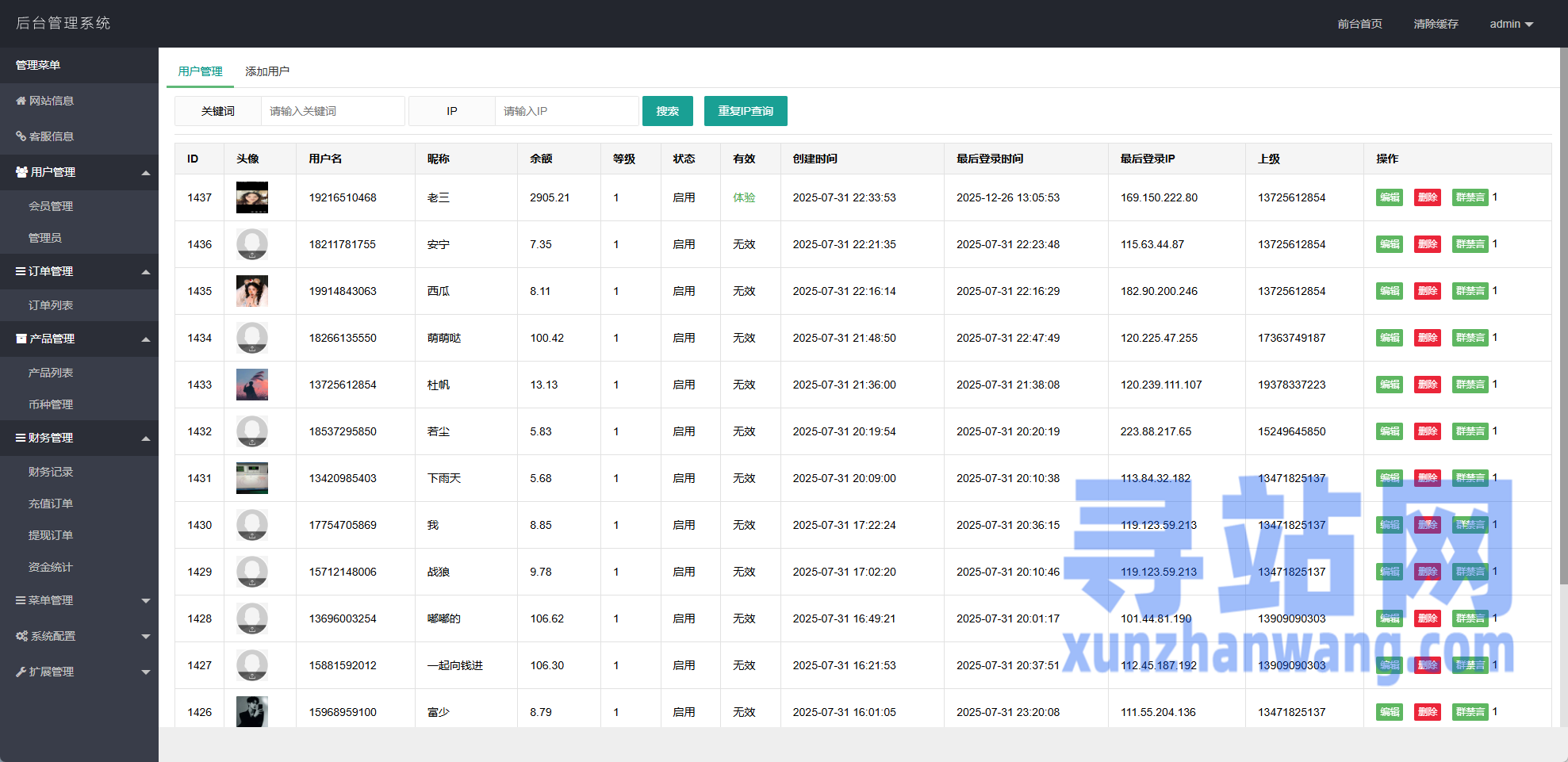Toggle 群禁言 for user 1433 杜帆
The width and height of the screenshot is (1568, 762).
1470,385
